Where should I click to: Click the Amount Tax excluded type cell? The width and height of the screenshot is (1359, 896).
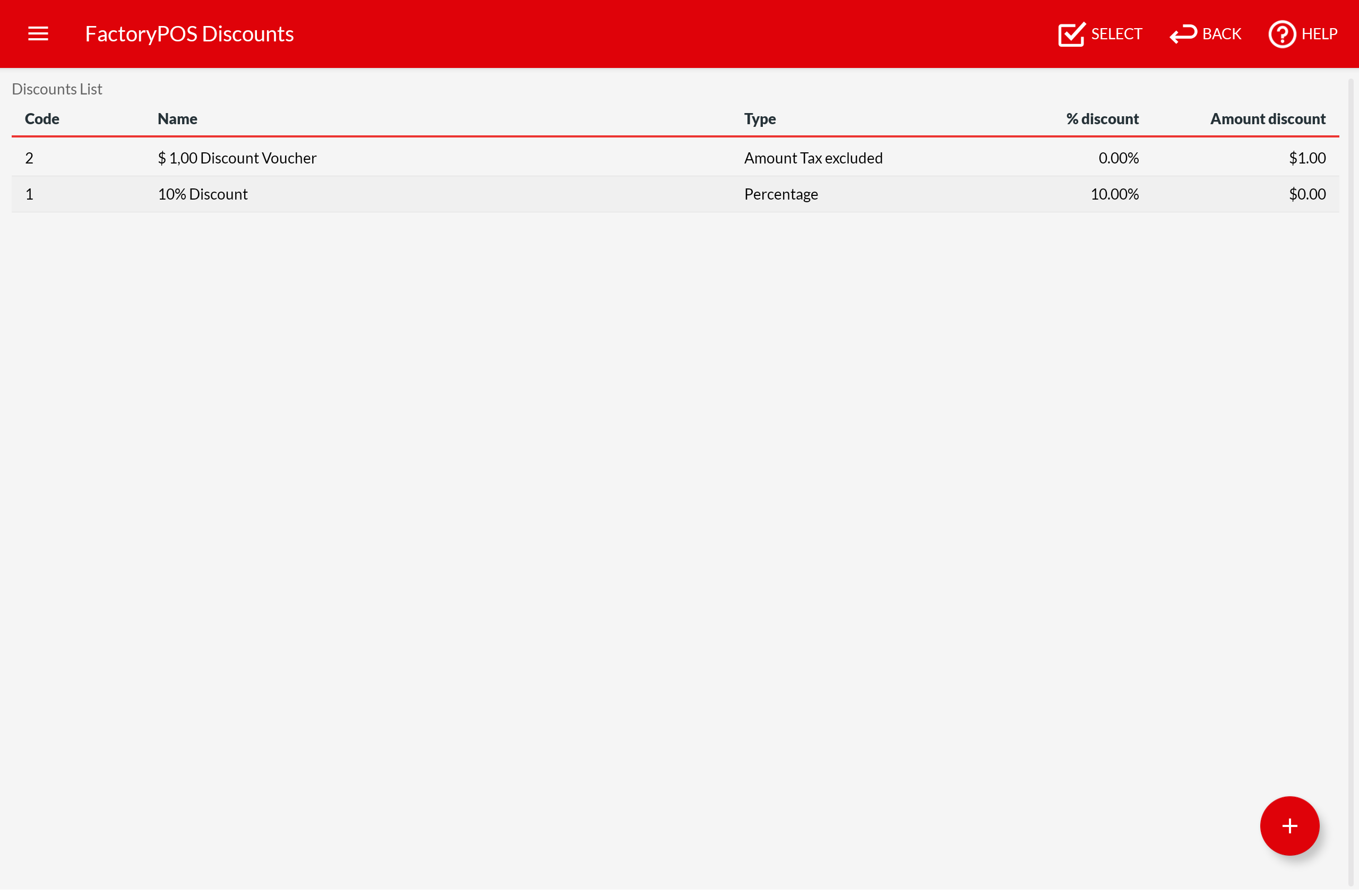pyautogui.click(x=813, y=158)
